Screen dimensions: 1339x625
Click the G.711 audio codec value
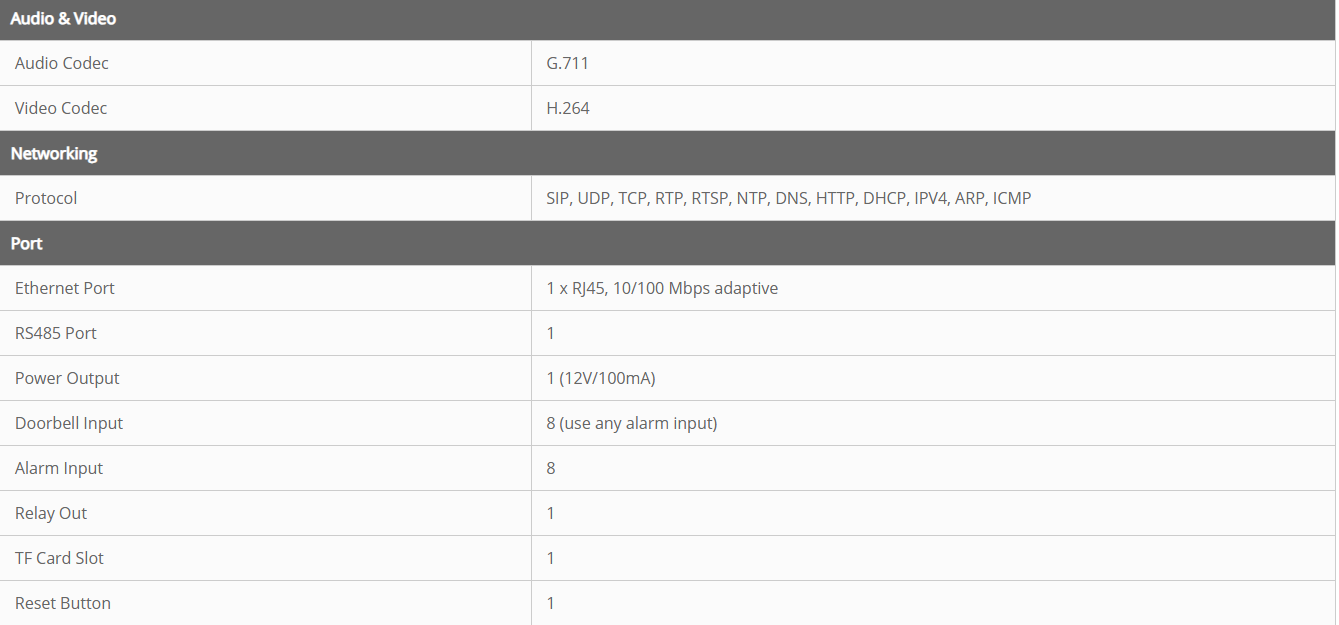pyautogui.click(x=567, y=63)
